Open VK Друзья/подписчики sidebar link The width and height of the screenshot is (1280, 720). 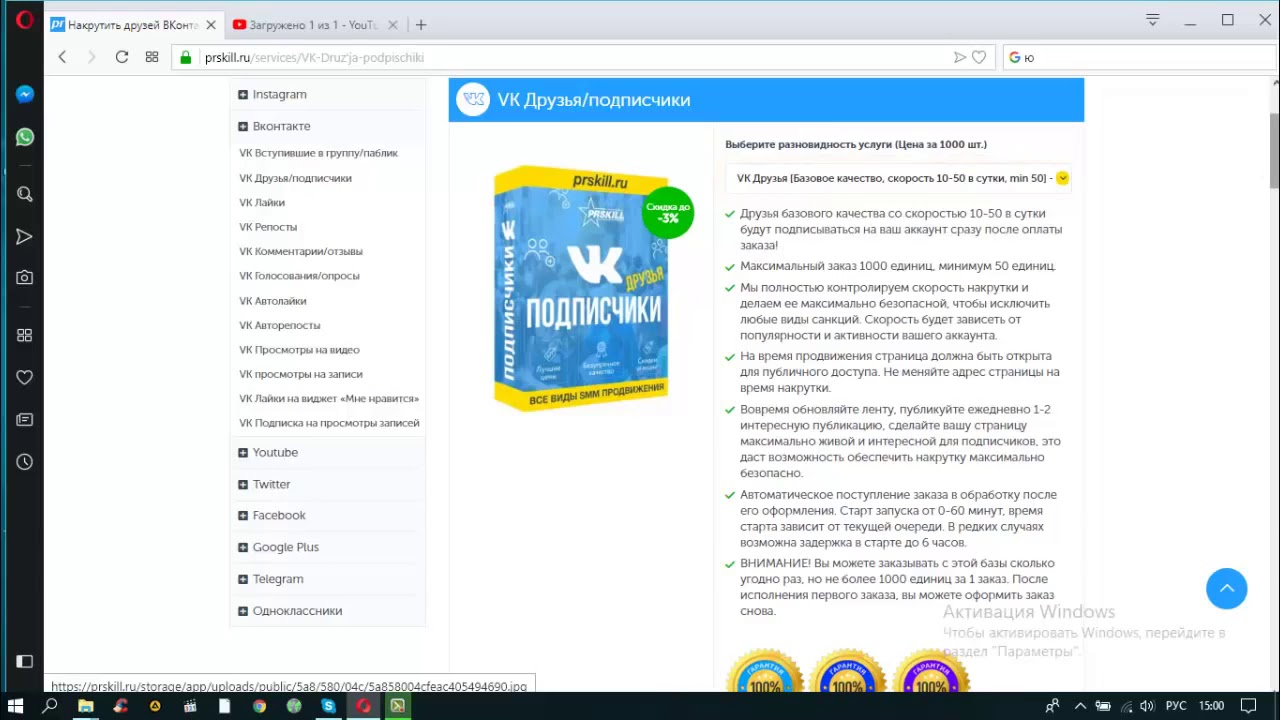pyautogui.click(x=295, y=178)
